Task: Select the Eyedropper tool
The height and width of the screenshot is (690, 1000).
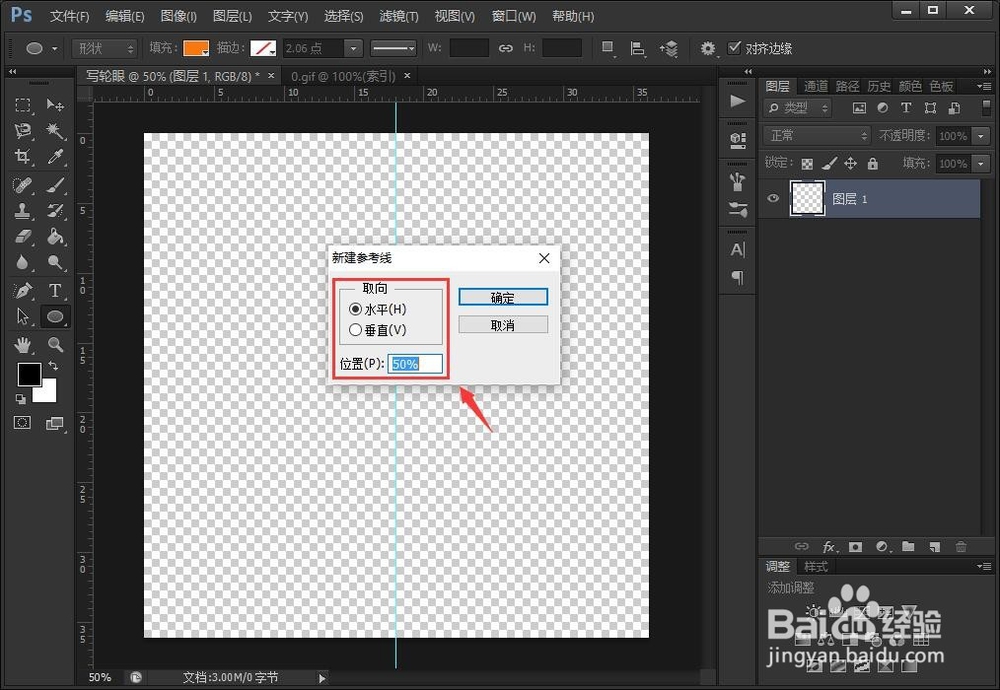Action: (x=55, y=157)
